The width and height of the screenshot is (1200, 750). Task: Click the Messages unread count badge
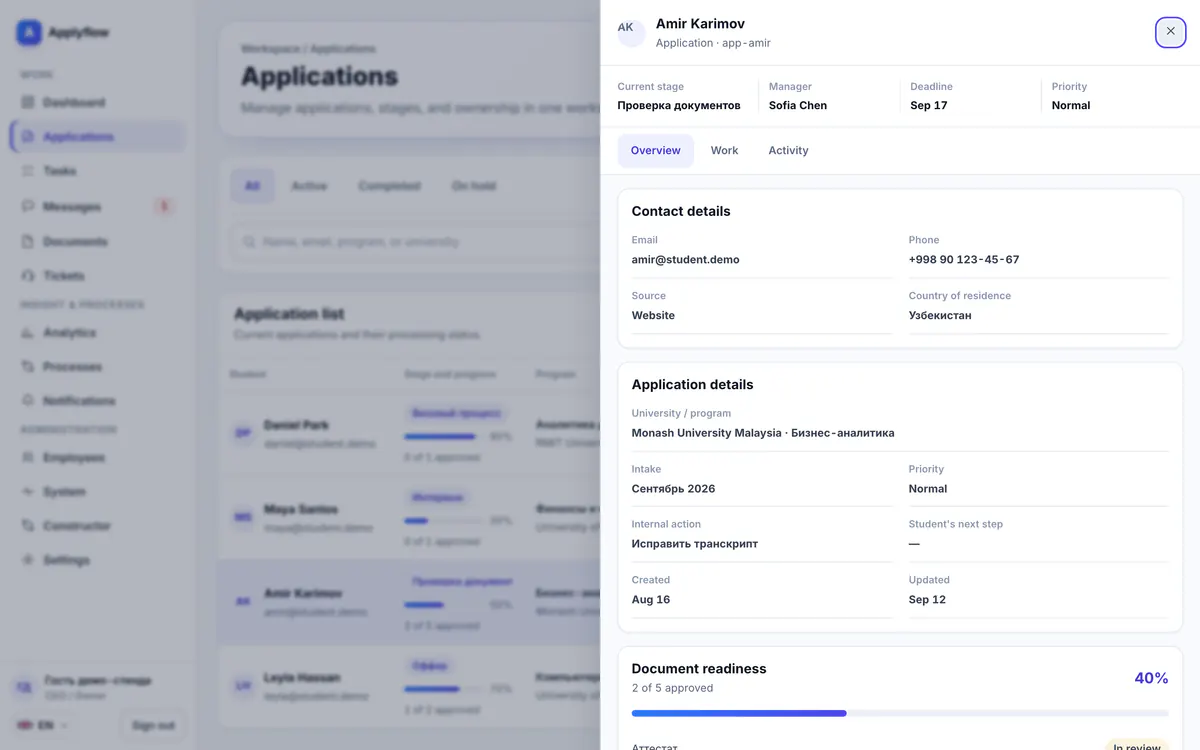click(x=164, y=206)
